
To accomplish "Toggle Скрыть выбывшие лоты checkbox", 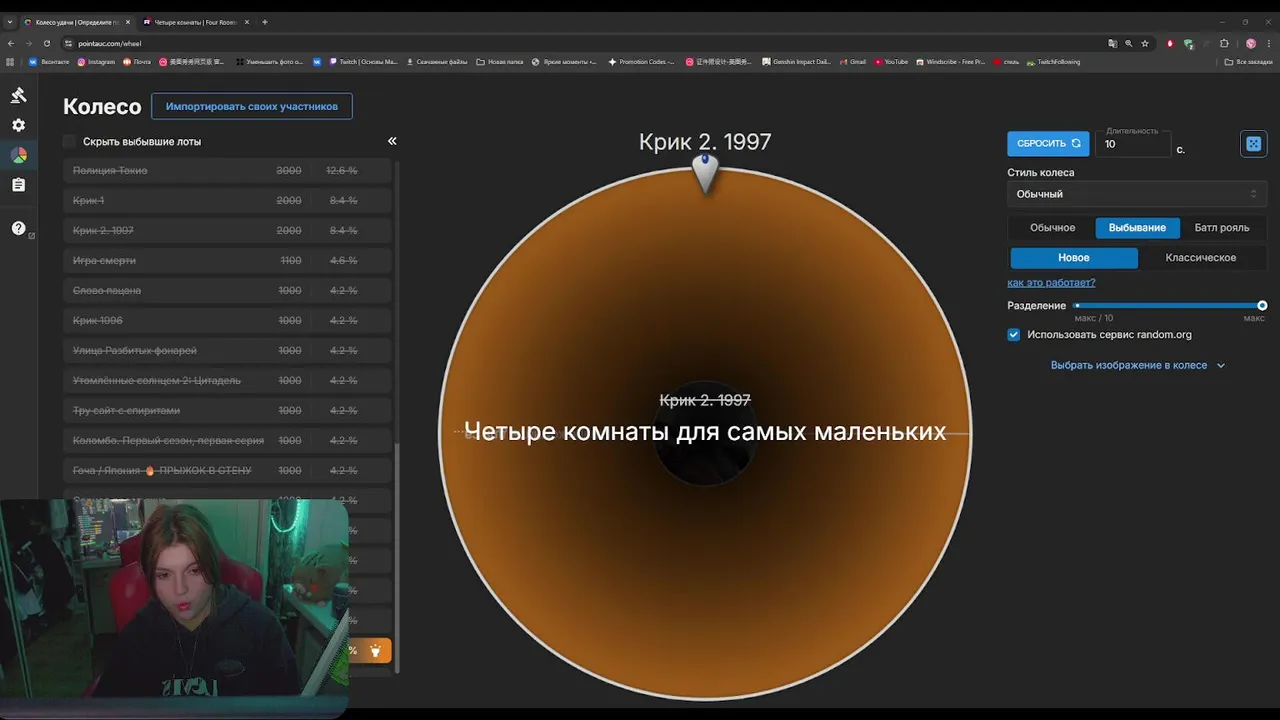I will coord(69,141).
